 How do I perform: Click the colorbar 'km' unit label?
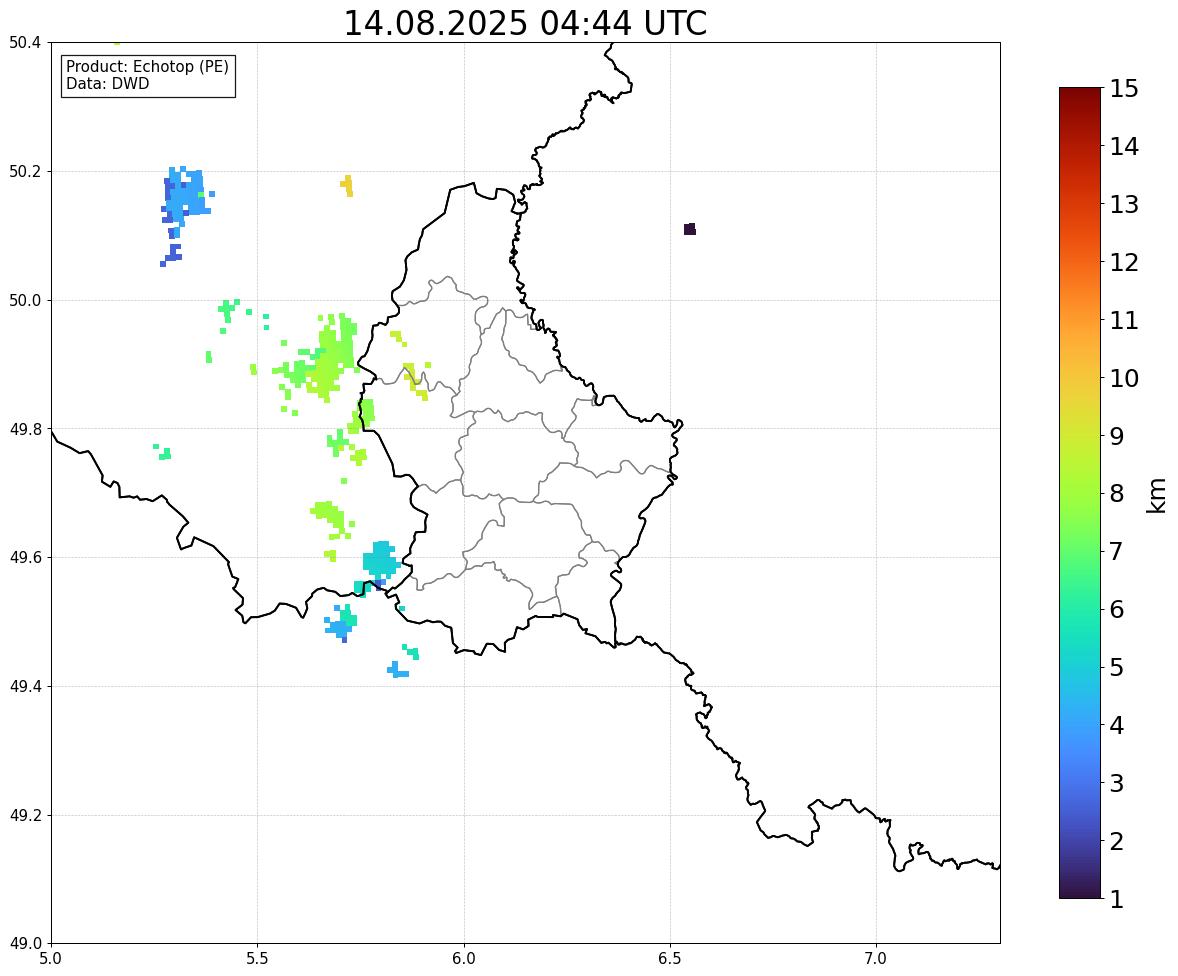[1157, 495]
